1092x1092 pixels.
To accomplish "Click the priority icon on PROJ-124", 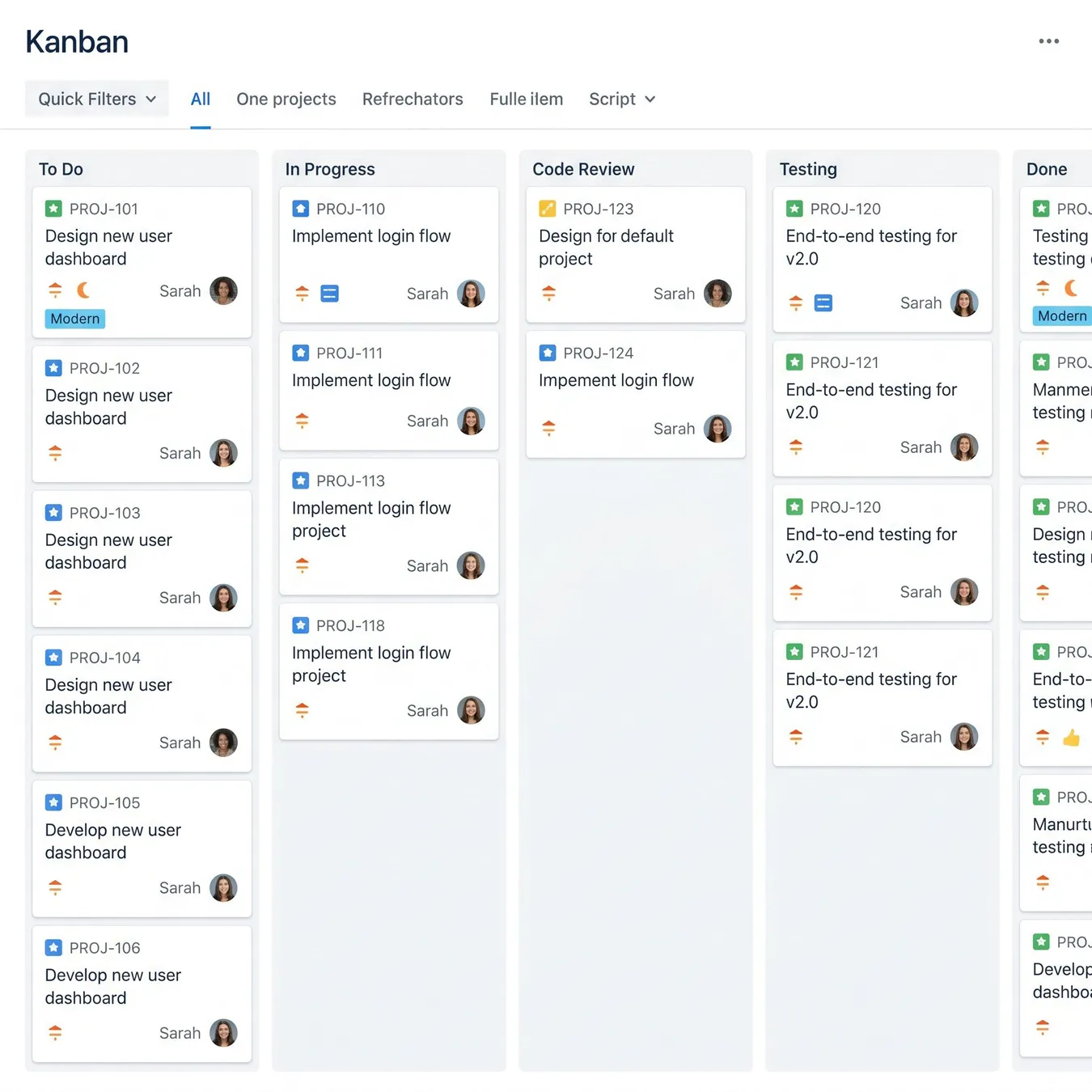I will [548, 428].
